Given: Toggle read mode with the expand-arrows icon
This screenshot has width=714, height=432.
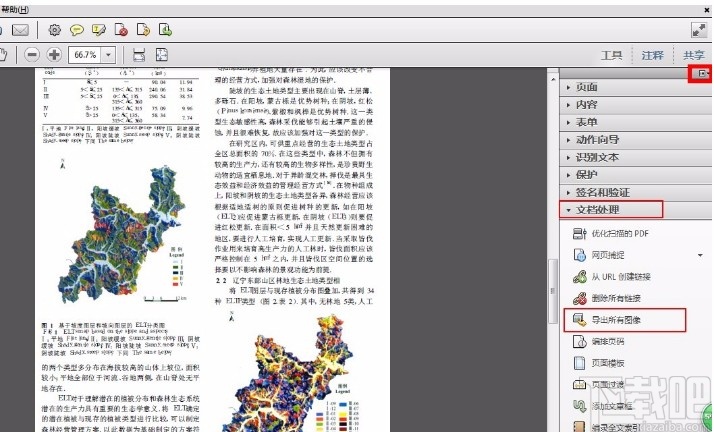Looking at the screenshot, I should tap(699, 30).
